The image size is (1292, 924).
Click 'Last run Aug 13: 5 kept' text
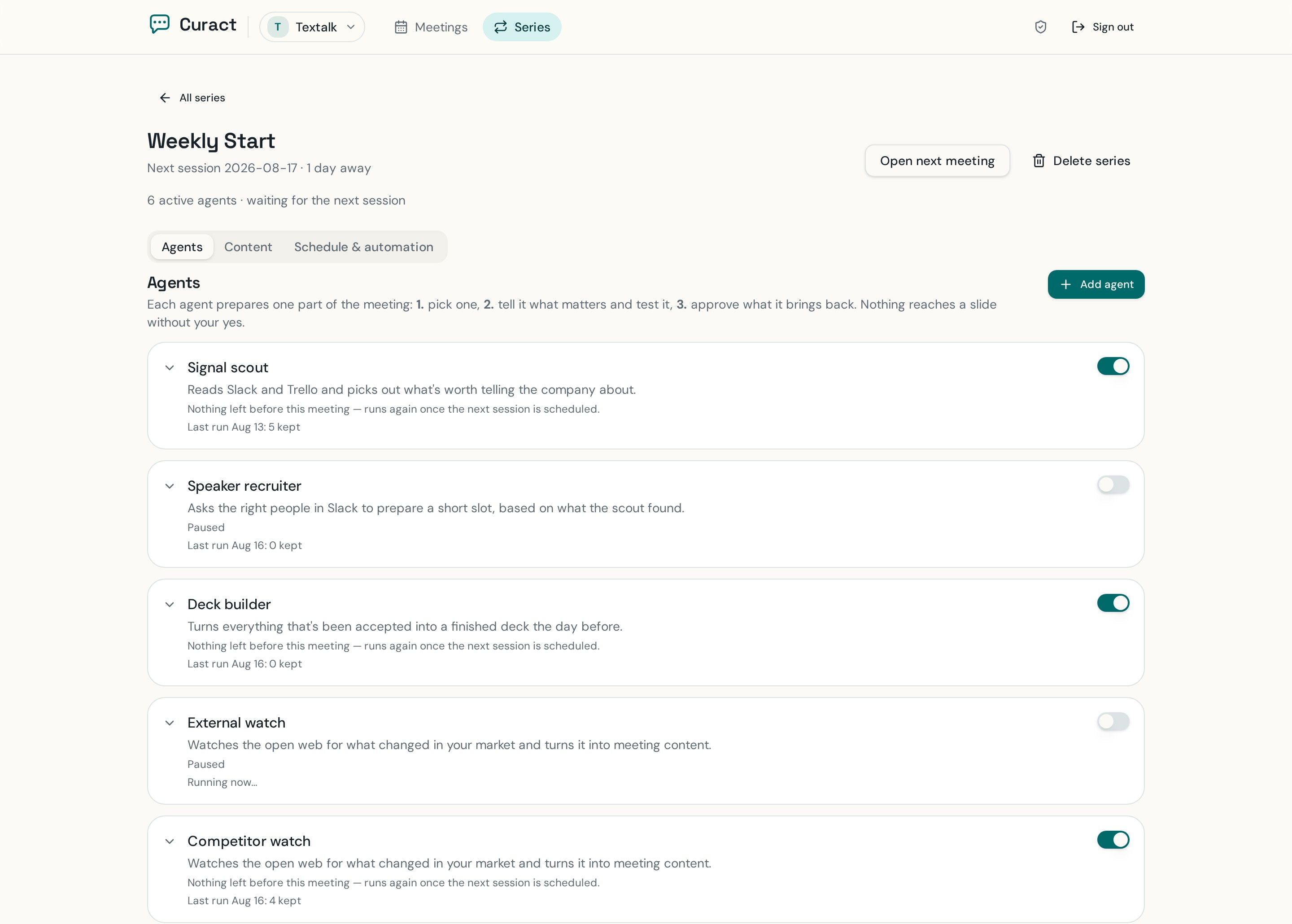pyautogui.click(x=244, y=427)
